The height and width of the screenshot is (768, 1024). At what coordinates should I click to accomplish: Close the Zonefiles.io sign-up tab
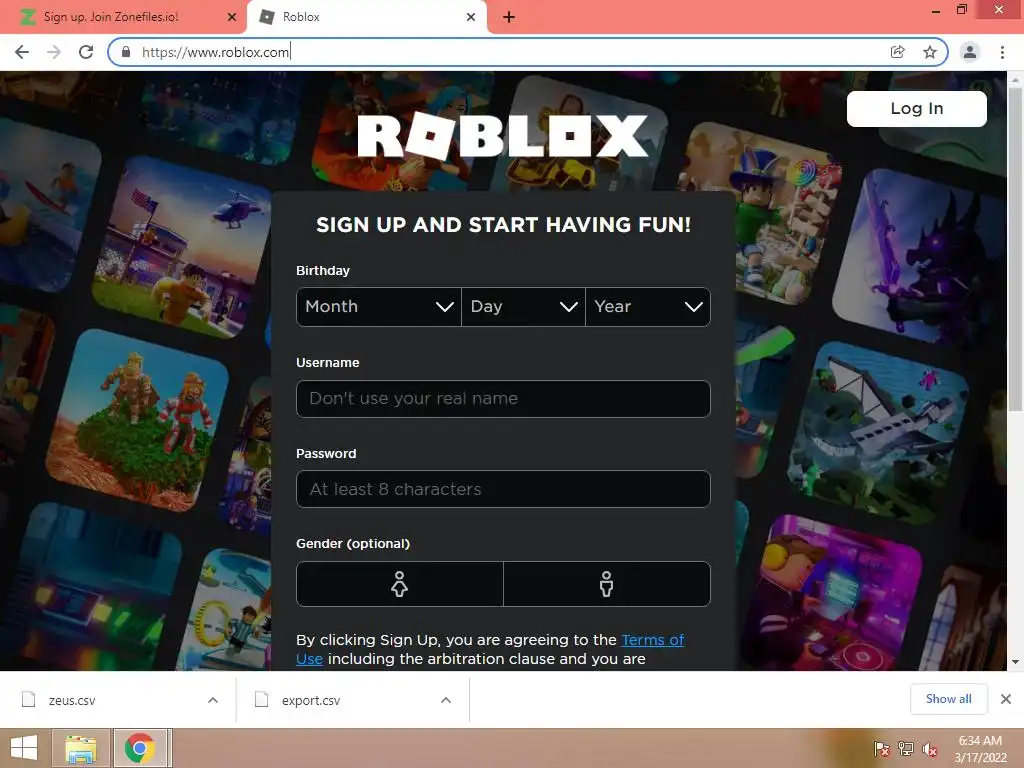[232, 17]
